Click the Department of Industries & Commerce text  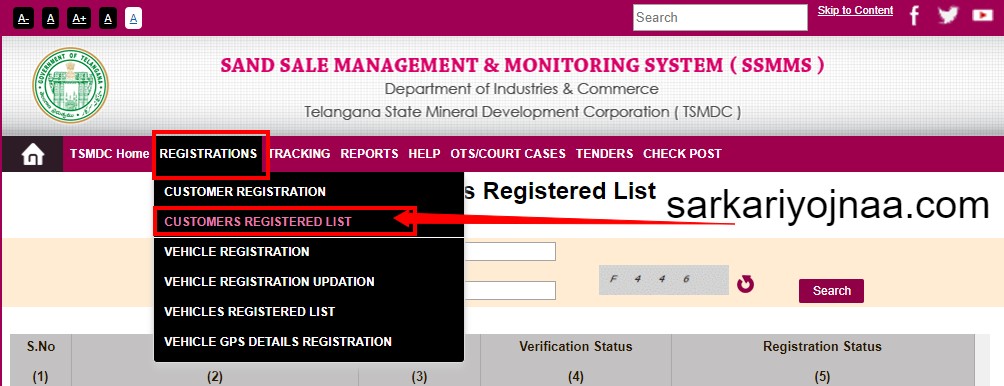point(521,89)
